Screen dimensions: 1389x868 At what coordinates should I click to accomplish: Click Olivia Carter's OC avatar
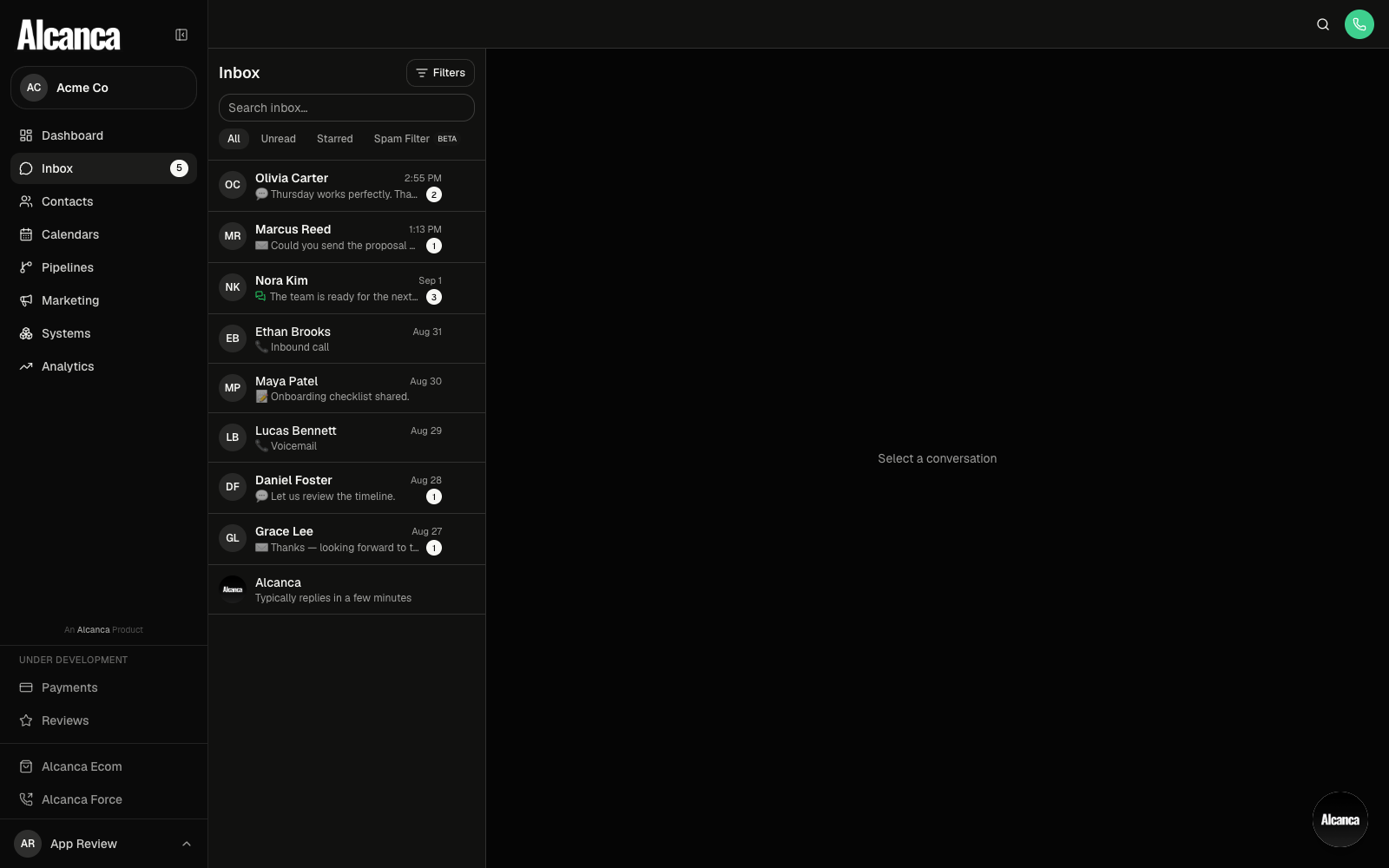(x=233, y=185)
